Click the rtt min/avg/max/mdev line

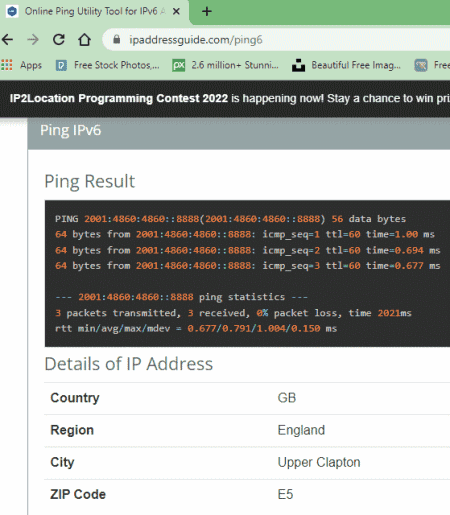(x=196, y=328)
